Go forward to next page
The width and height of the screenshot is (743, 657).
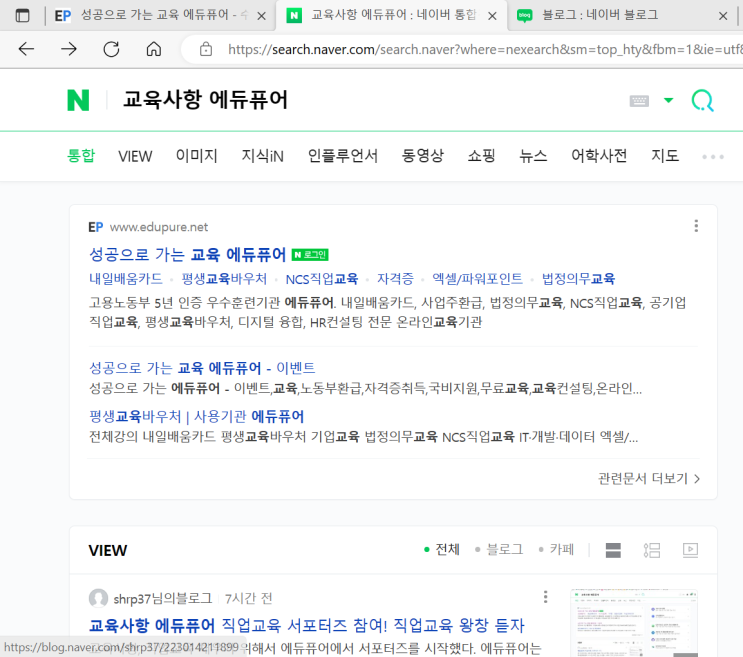tap(69, 49)
